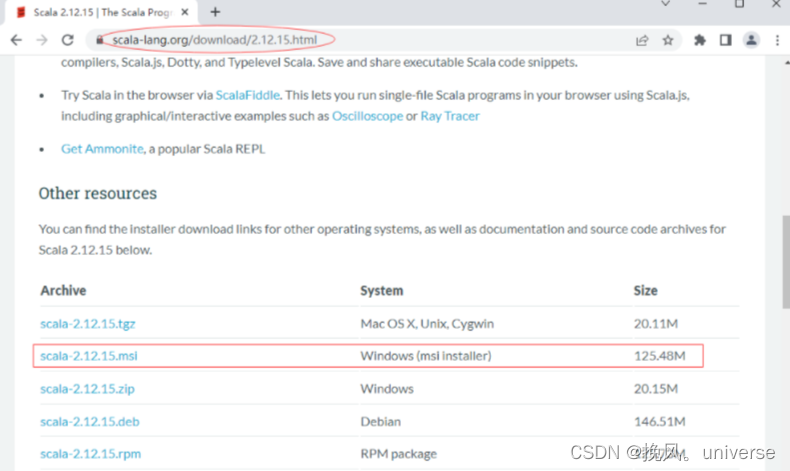Screen dimensions: 790x471
Task: Select the Debian system cell
Action: coord(380,421)
